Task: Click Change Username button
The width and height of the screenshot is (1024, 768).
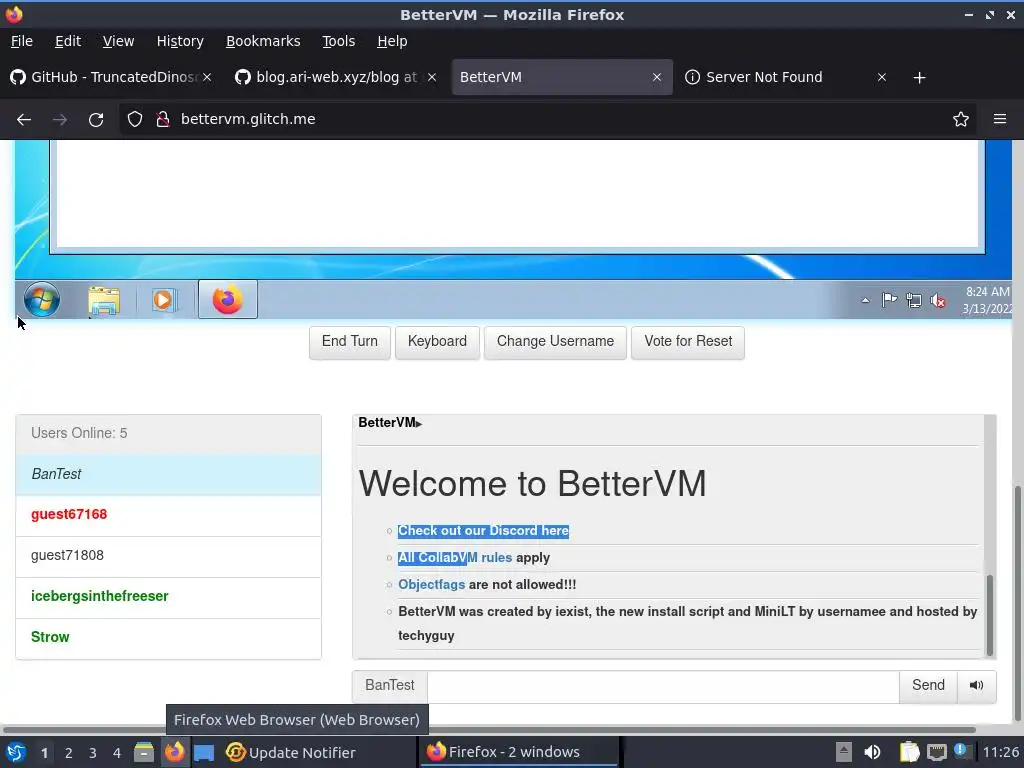Action: [555, 342]
